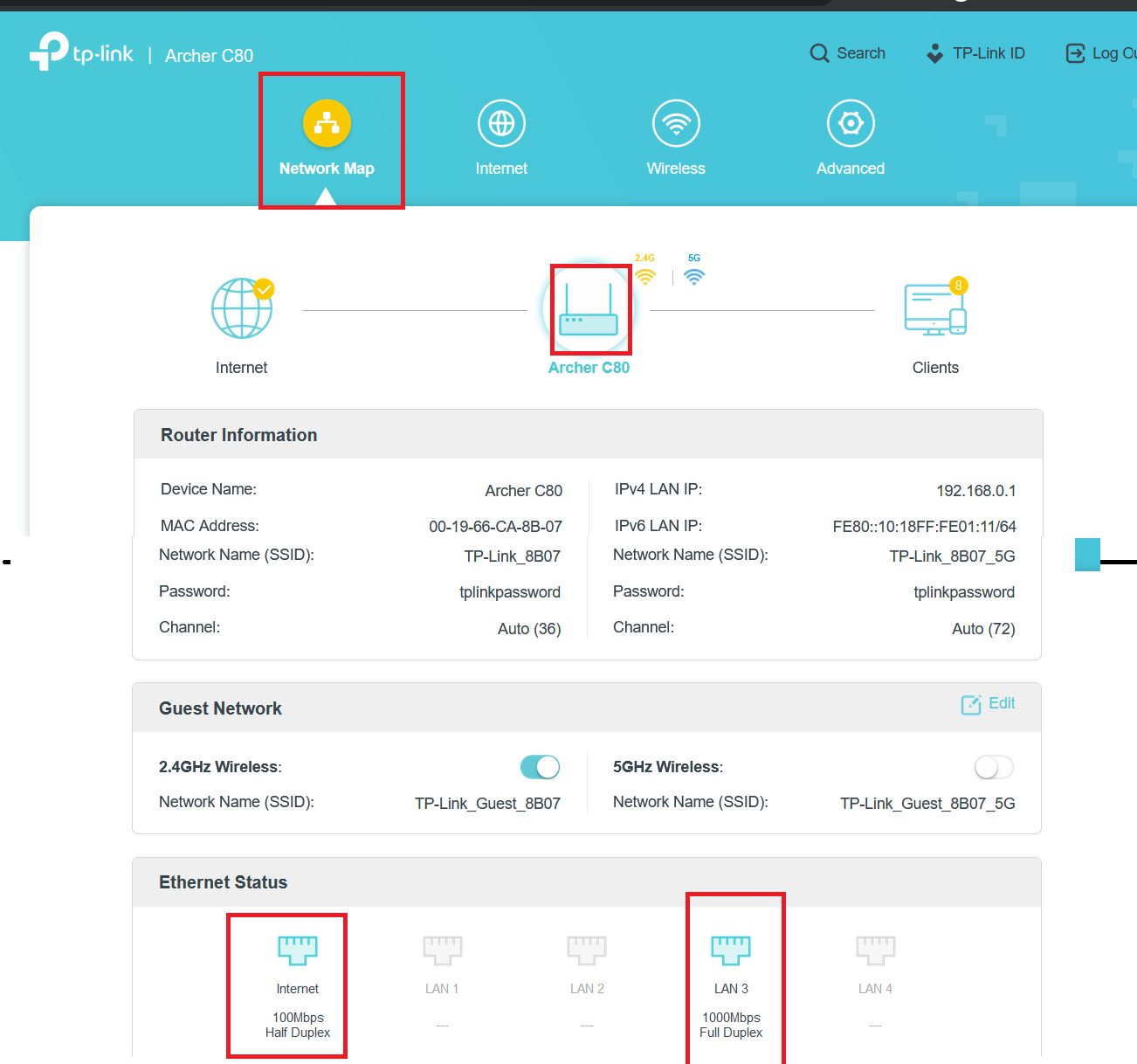Screen dimensions: 1137x1064
Task: Click the 2.4G Wi-Fi signal icon
Action: (645, 276)
